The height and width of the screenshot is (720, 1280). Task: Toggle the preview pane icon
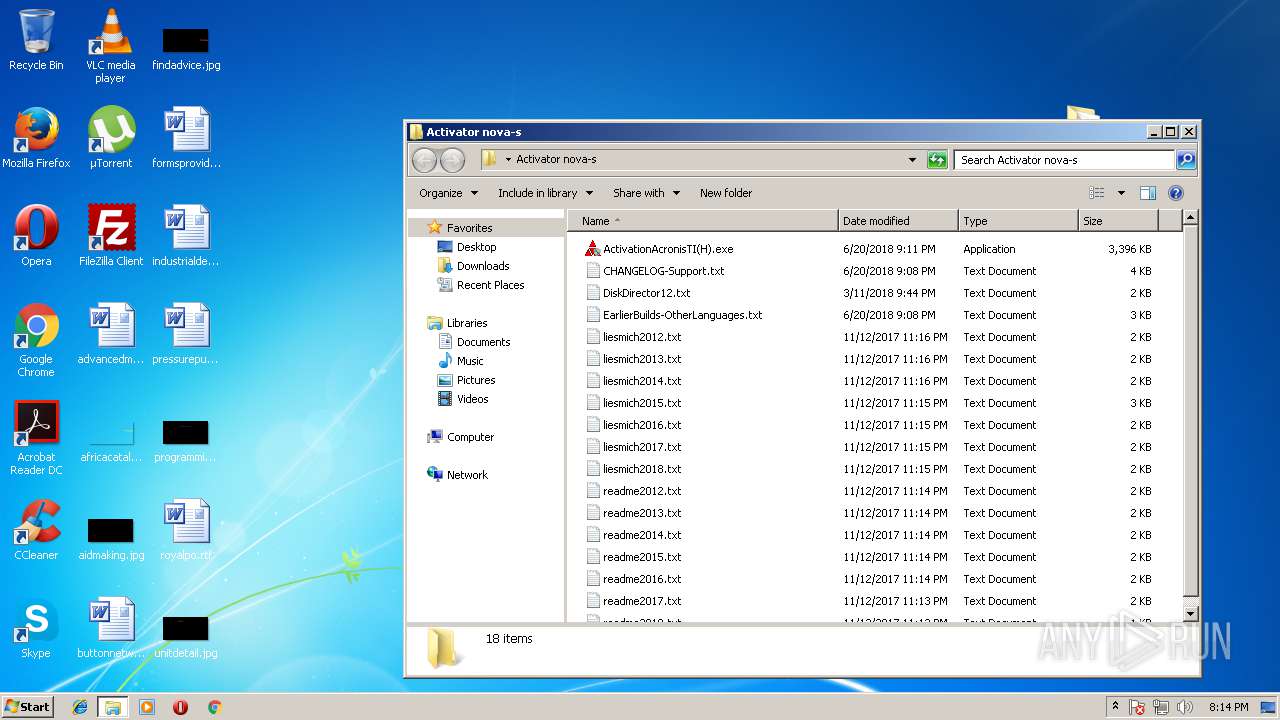(1148, 193)
